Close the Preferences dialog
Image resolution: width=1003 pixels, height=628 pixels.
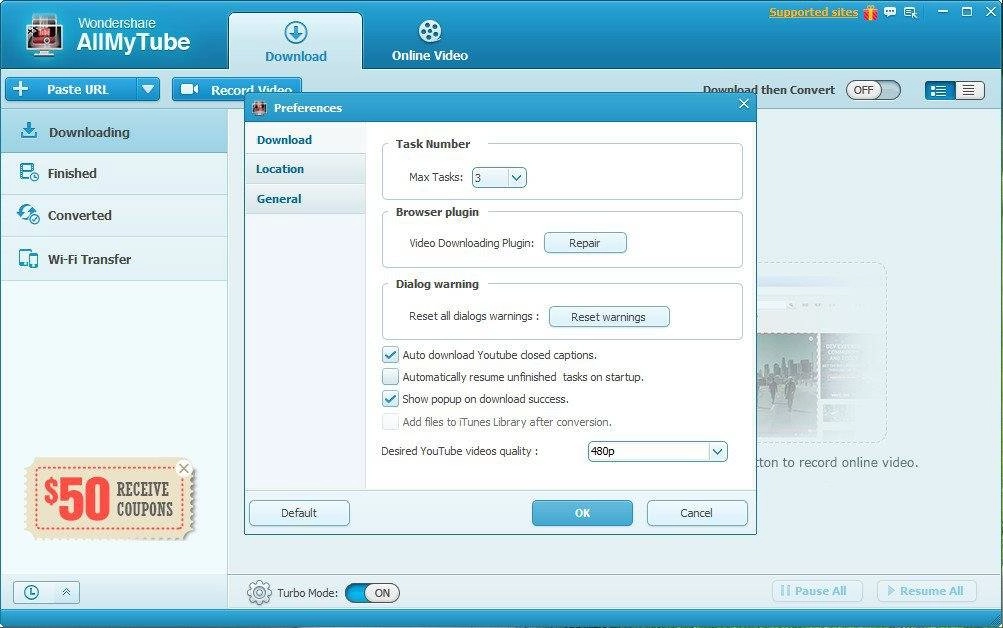tap(743, 104)
